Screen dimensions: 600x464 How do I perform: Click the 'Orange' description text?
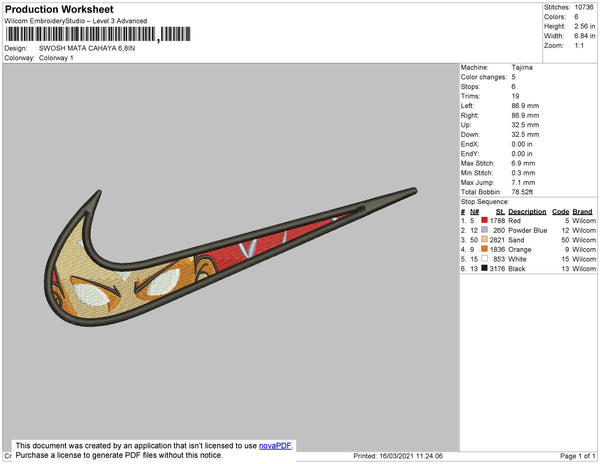520,249
